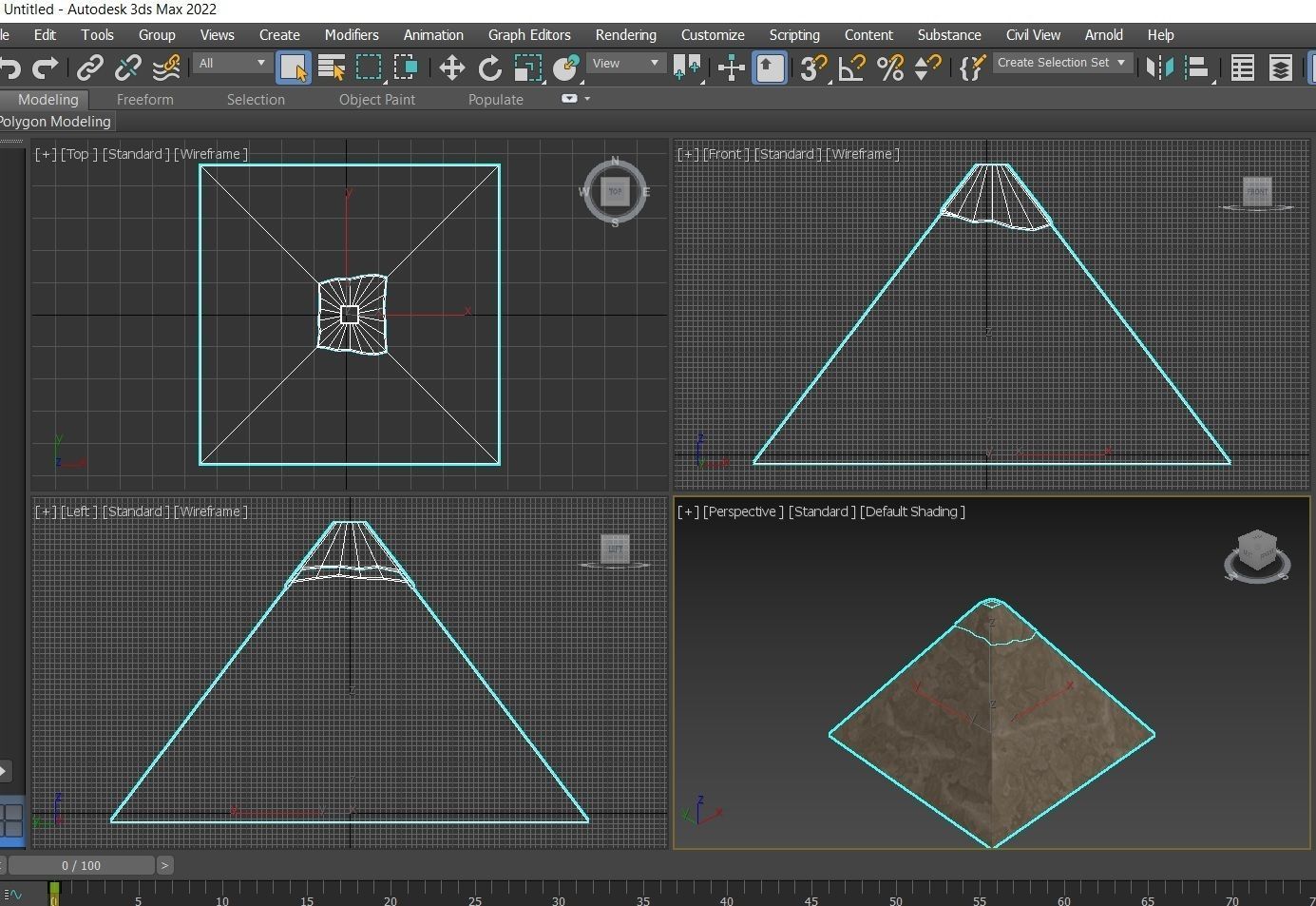1316x906 pixels.
Task: Open the Rendering menu
Action: 625,35
